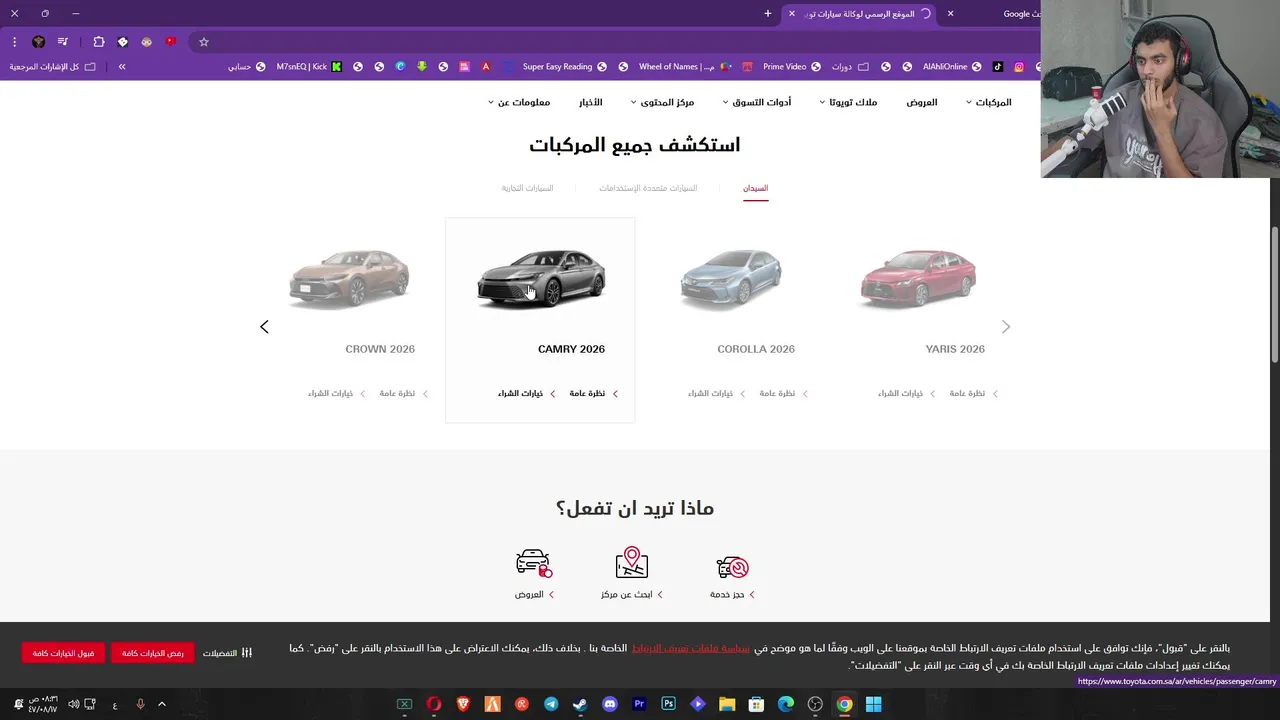The width and height of the screenshot is (1280, 720).
Task: Go to previous vehicles with left arrow
Action: [264, 327]
